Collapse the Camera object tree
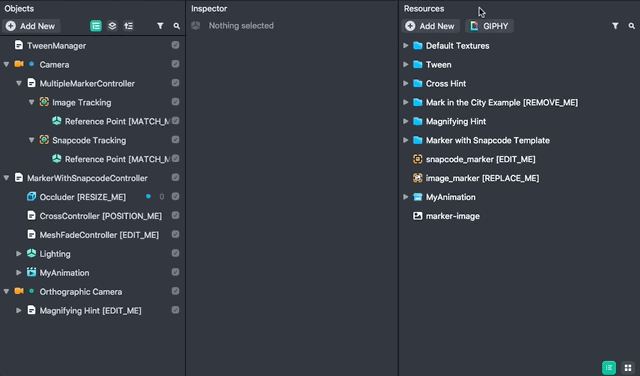Screen dimensions: 640x376 [6, 65]
